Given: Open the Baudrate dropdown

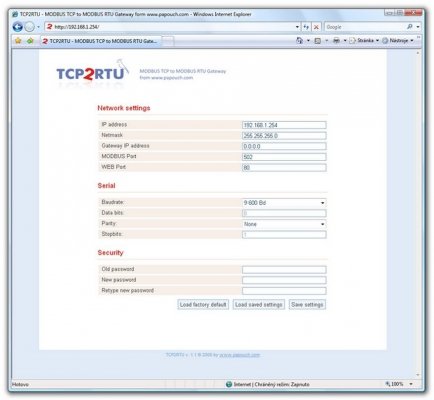Looking at the screenshot, I should click(x=284, y=203).
